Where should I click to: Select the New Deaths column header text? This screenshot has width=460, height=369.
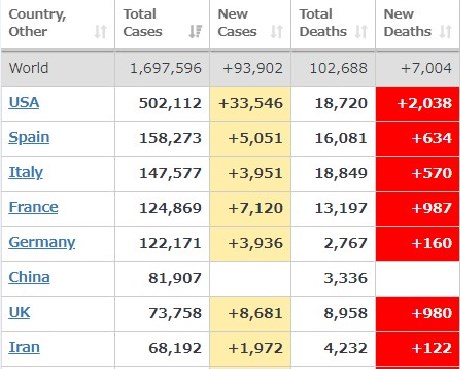tap(407, 23)
